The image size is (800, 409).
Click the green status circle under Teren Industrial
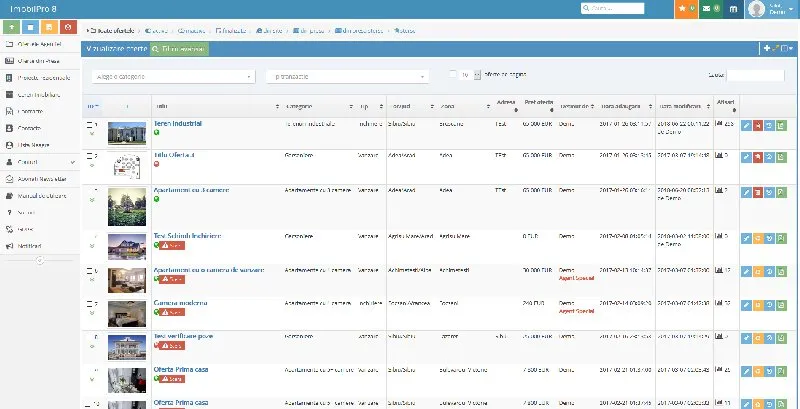pyautogui.click(x=157, y=132)
